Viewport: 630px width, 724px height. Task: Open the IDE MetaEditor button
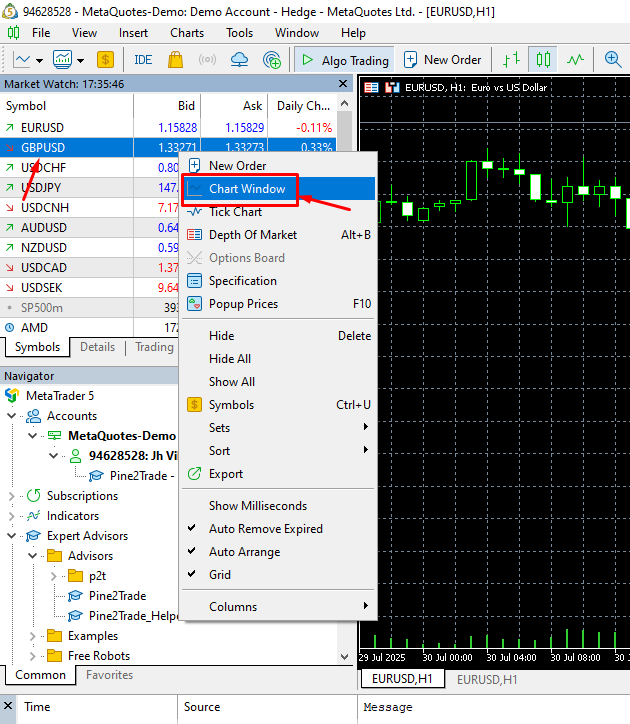(x=143, y=60)
